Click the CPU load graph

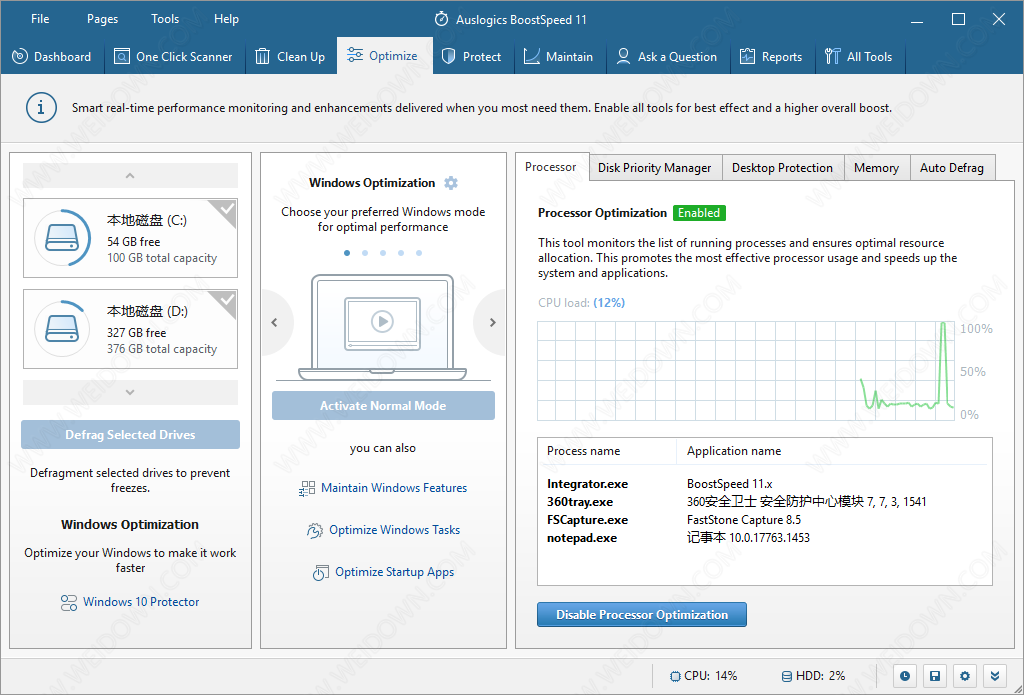tap(746, 370)
